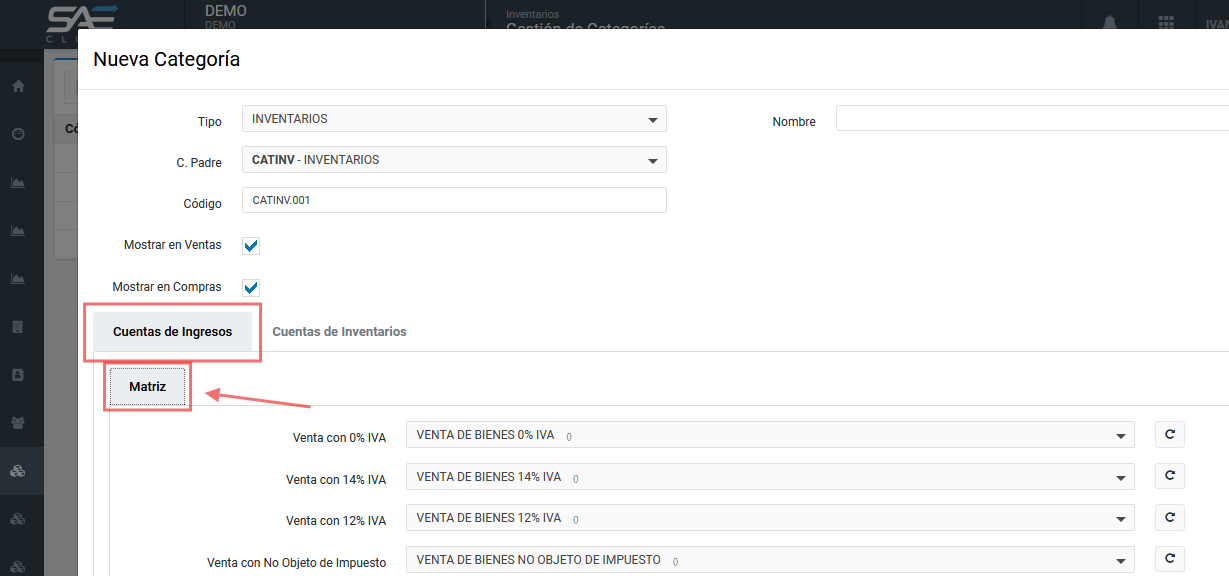Viewport: 1229px width, 576px height.
Task: Open the Tipo dropdown
Action: pyautogui.click(x=454, y=119)
